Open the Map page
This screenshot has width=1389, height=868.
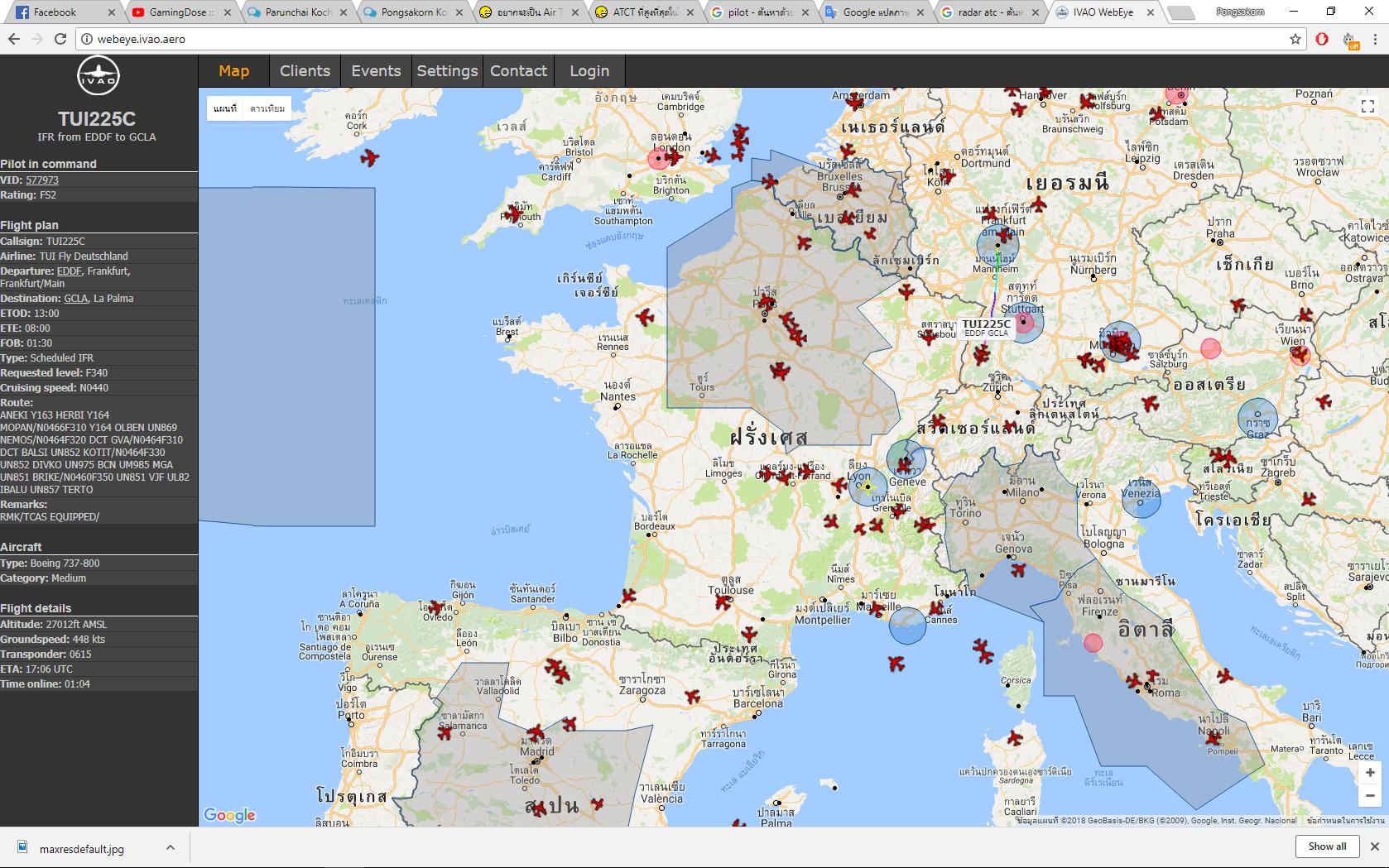[234, 71]
